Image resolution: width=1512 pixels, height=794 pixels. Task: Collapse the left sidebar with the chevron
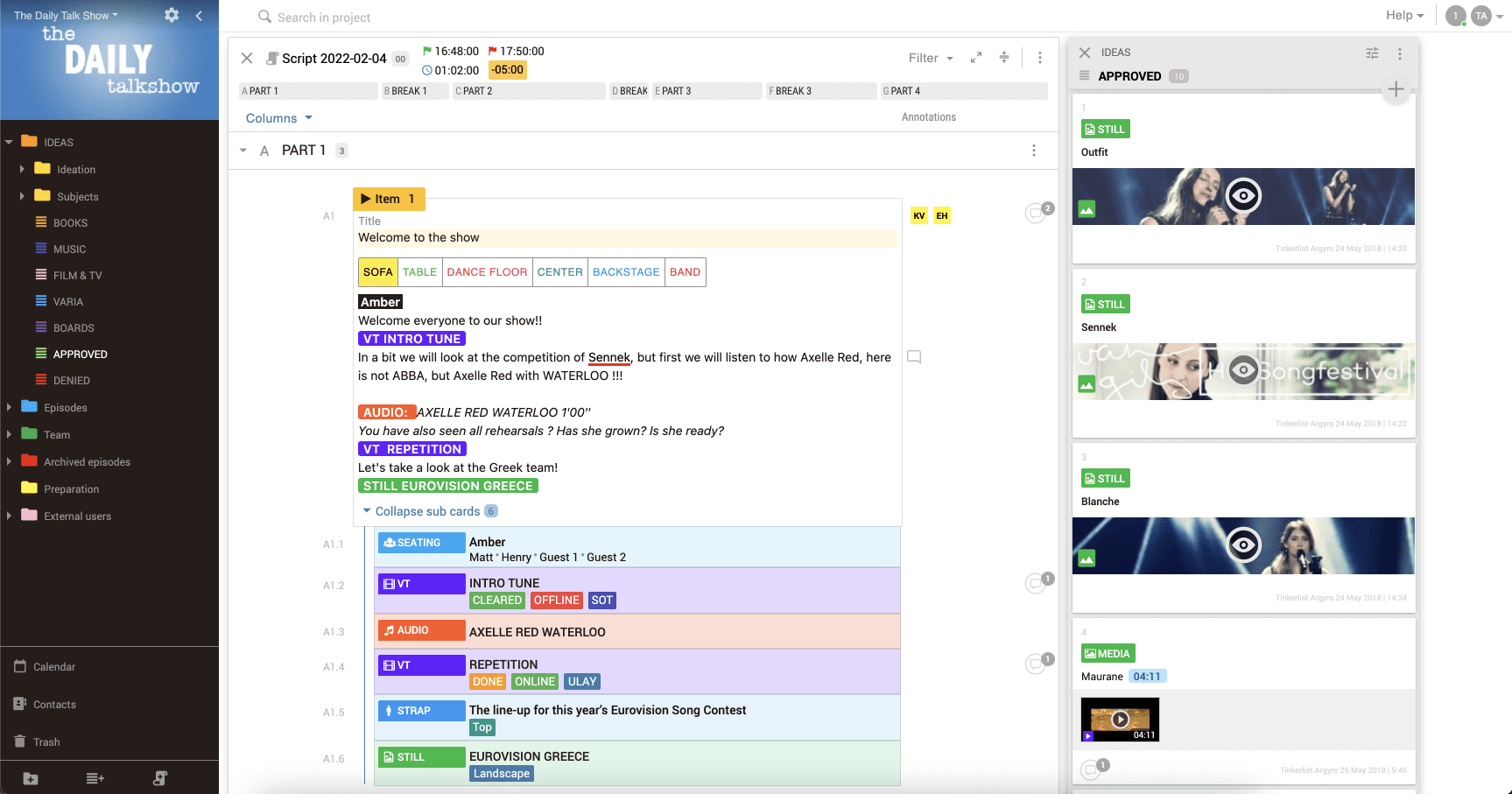click(x=199, y=15)
